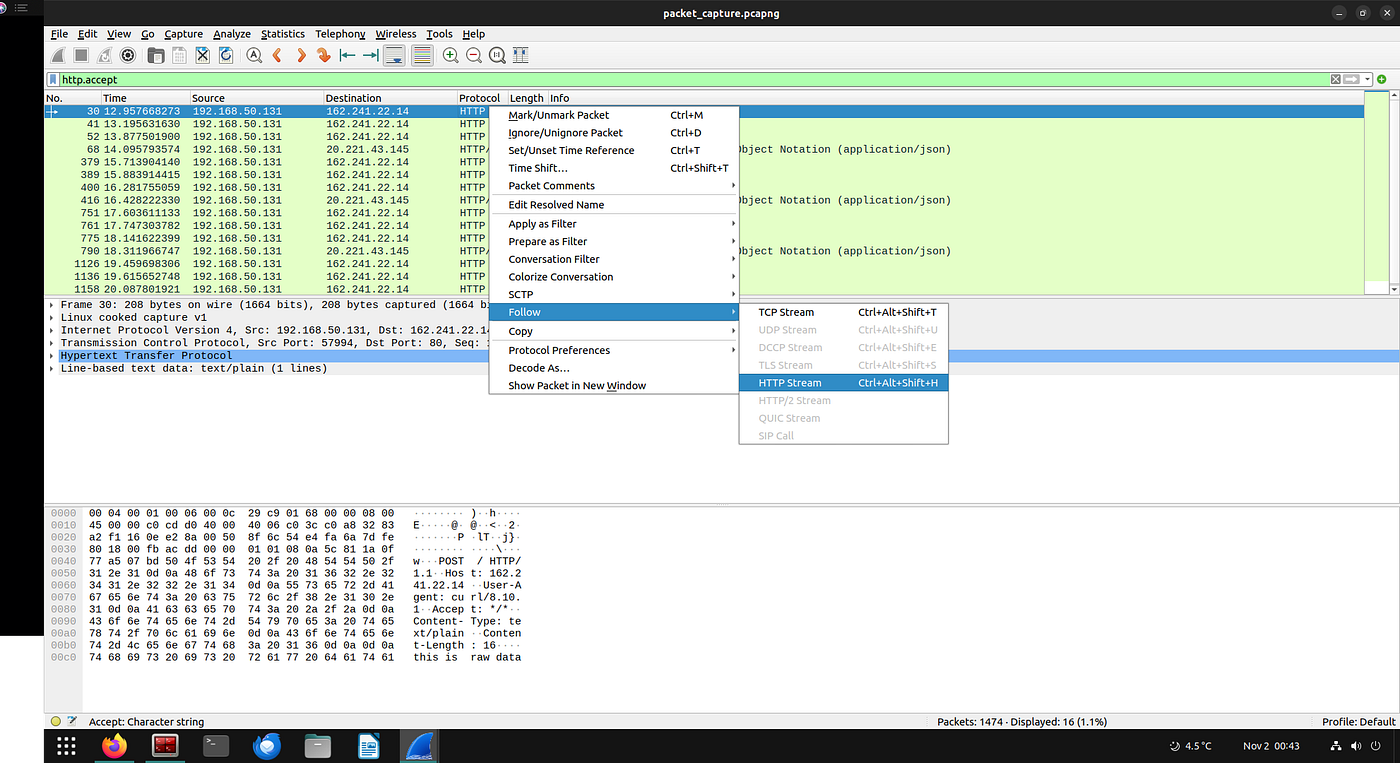Click the close capture file icon
The height and width of the screenshot is (763, 1400).
point(202,56)
